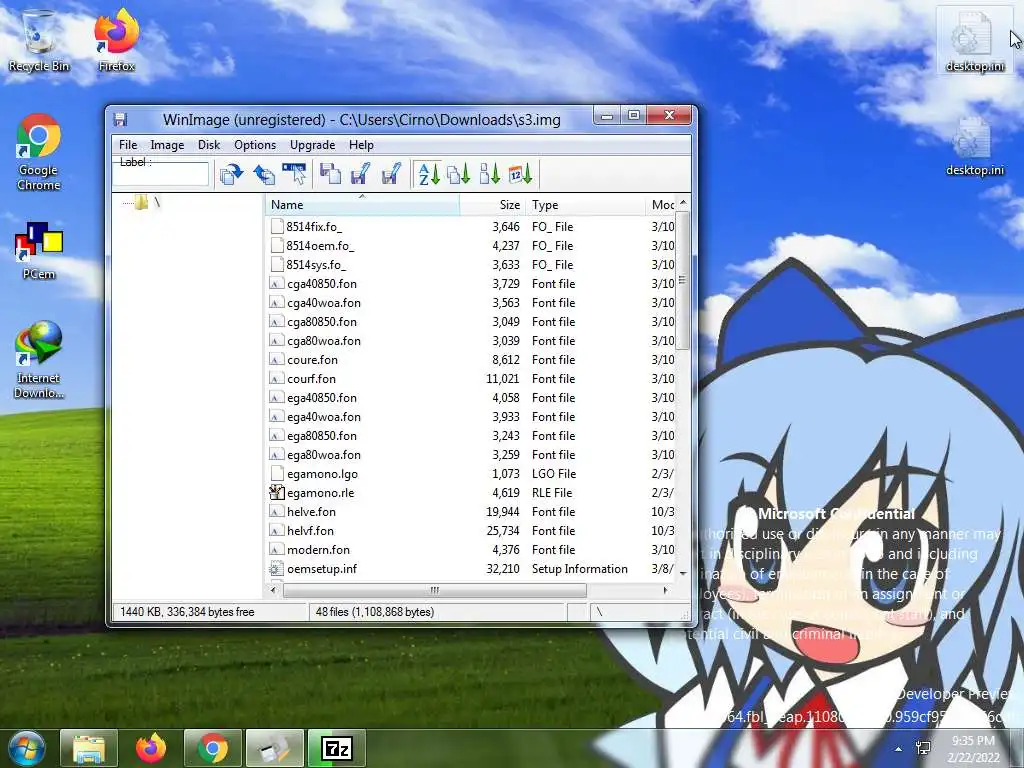
Task: Click the helvf.fon file icon
Action: coord(277,530)
